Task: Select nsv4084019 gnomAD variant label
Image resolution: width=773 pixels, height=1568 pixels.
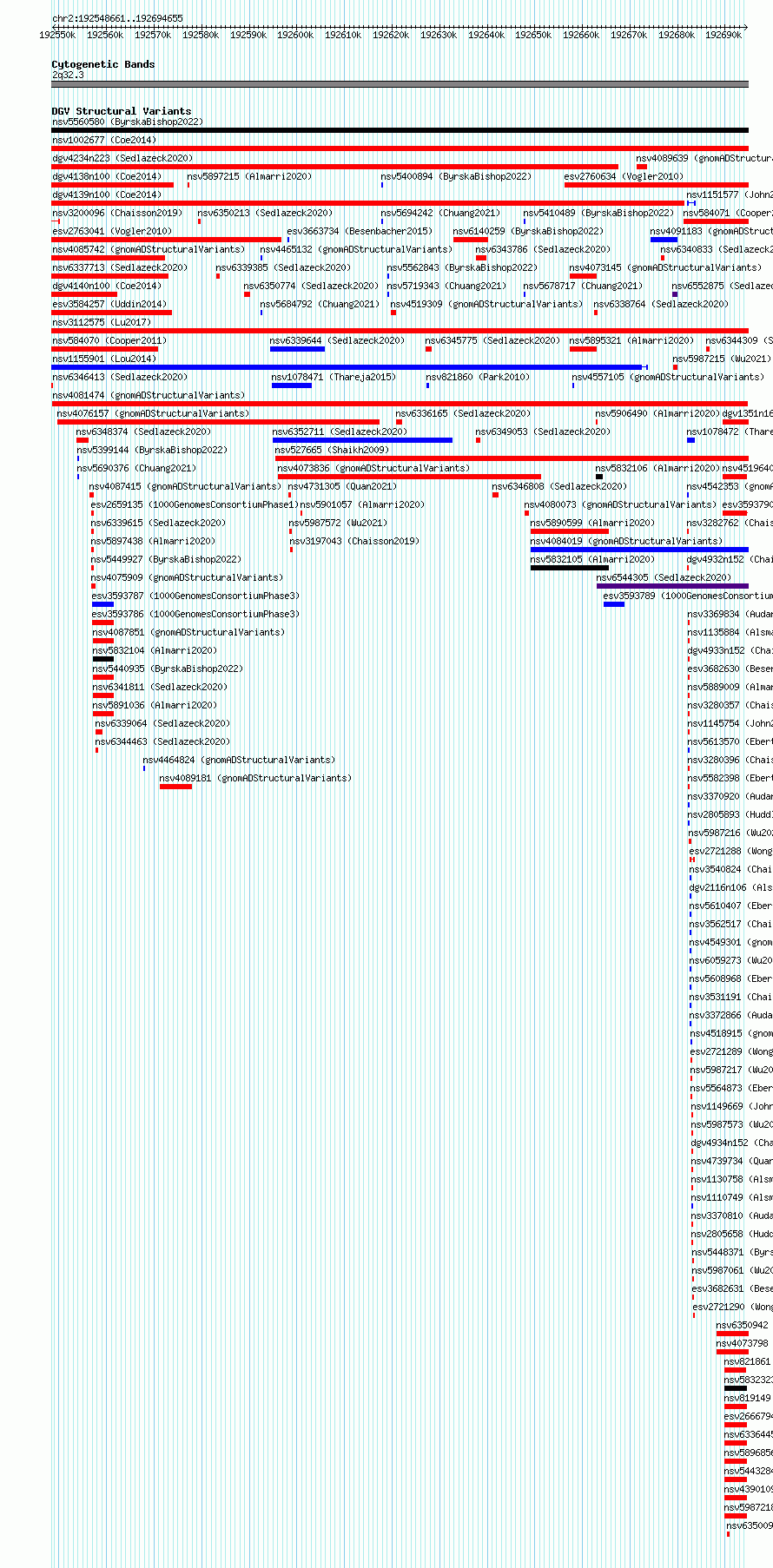Action: click(626, 541)
